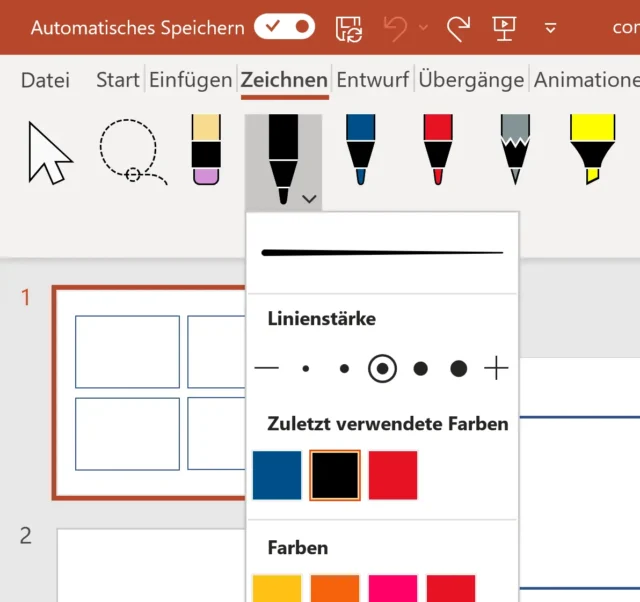Pick the Eraser tool
This screenshot has height=602, width=640.
point(205,150)
